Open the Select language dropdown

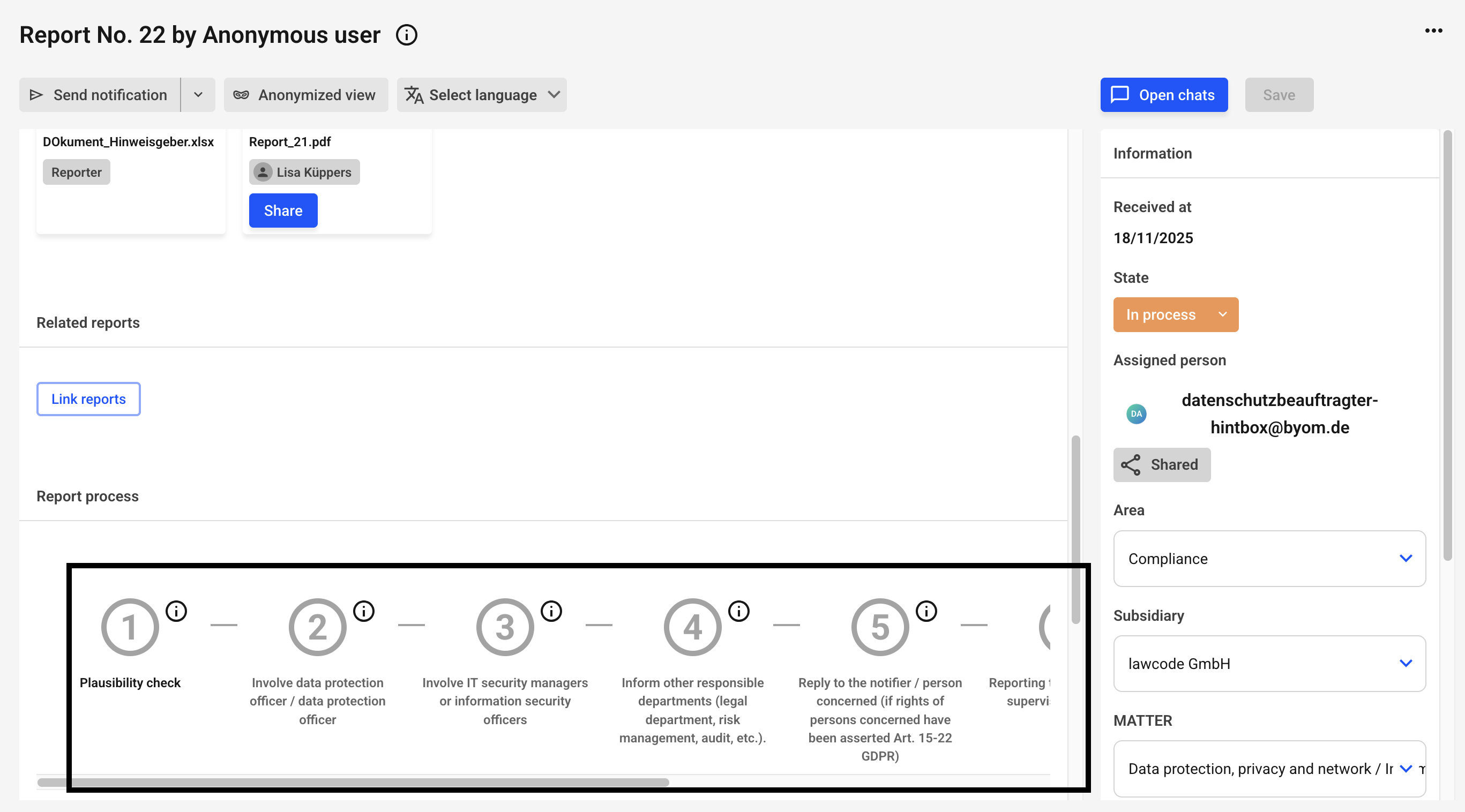click(x=481, y=95)
